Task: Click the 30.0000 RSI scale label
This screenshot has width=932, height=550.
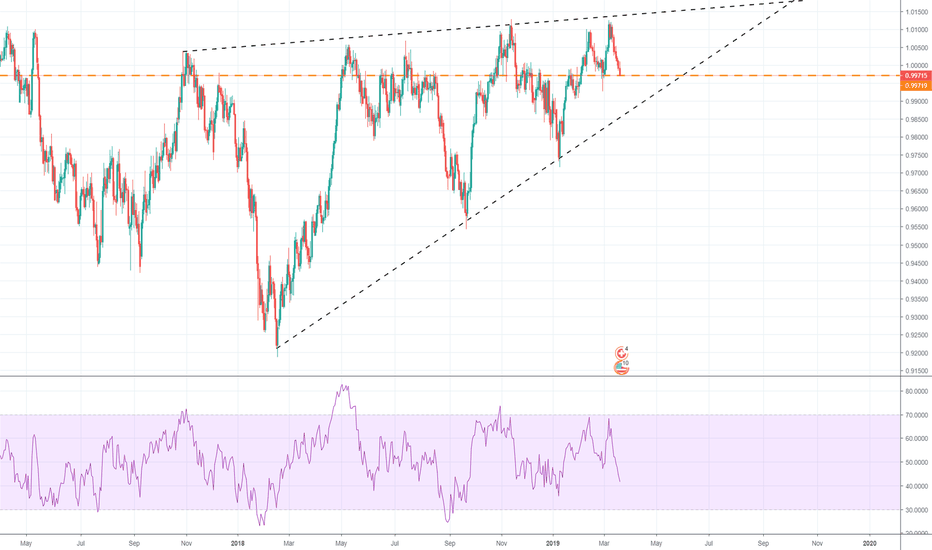Action: (916, 510)
